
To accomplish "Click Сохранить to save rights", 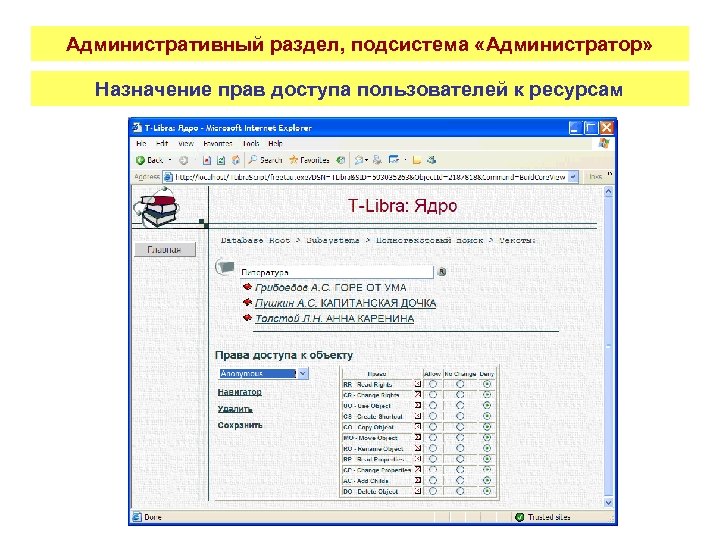I will [240, 425].
